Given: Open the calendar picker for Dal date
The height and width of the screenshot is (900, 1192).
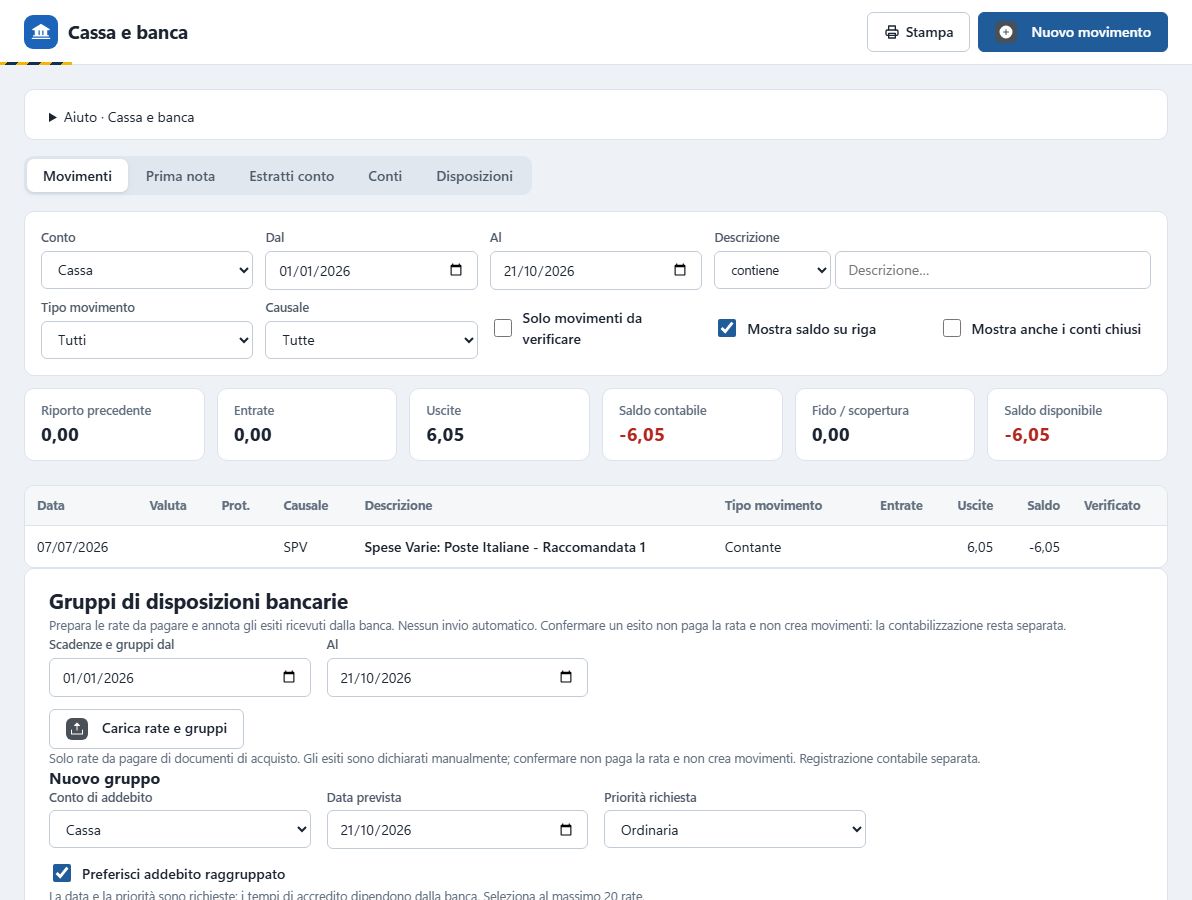Looking at the screenshot, I should 456,270.
